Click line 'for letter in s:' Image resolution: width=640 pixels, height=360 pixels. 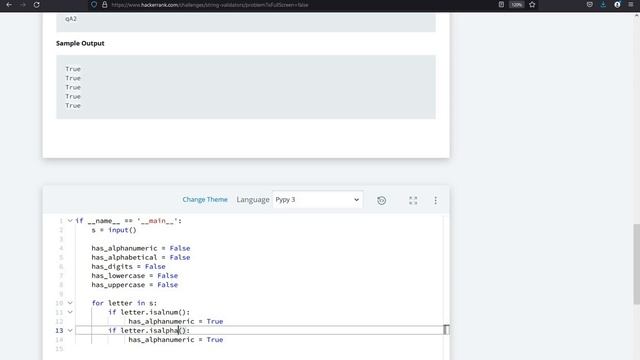[x=124, y=303]
